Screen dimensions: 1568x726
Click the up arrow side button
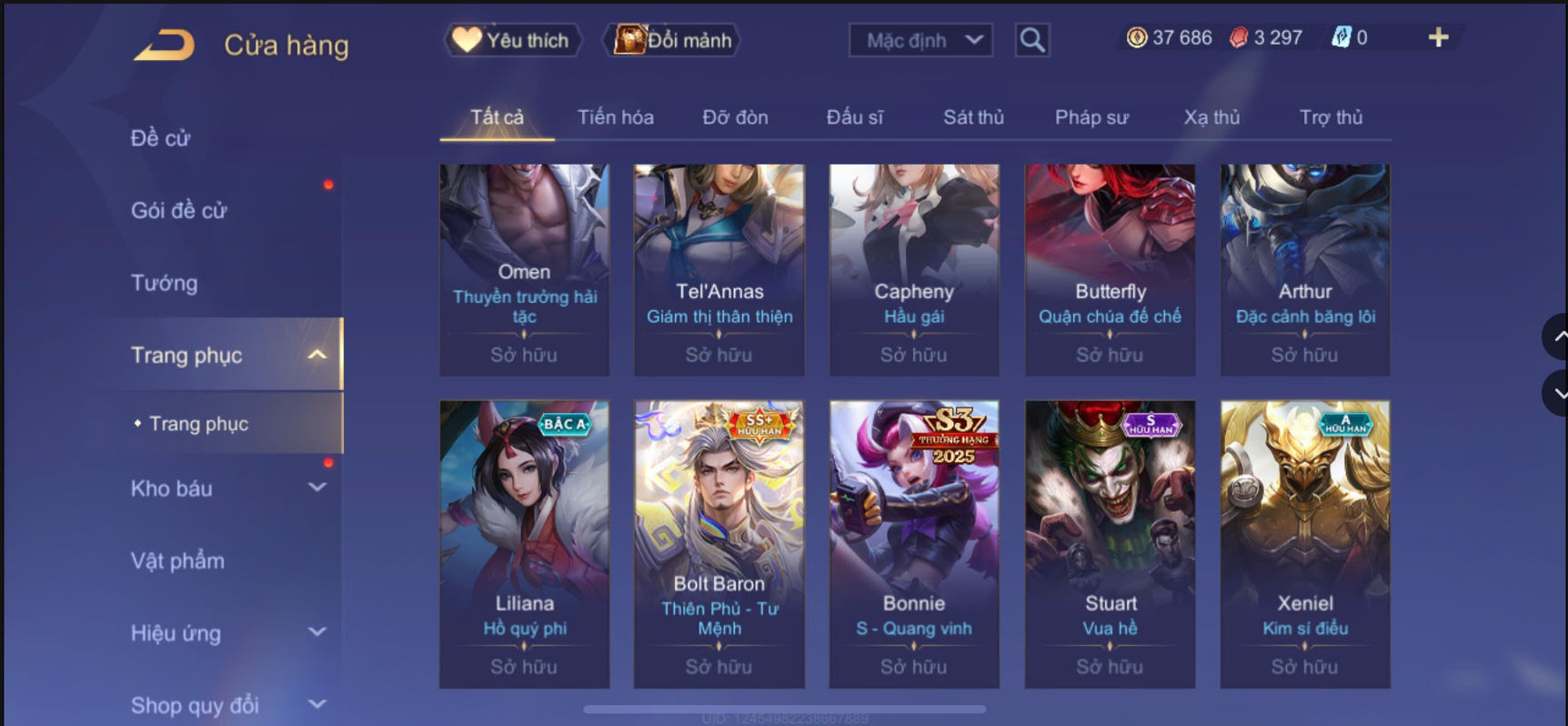[x=1557, y=337]
